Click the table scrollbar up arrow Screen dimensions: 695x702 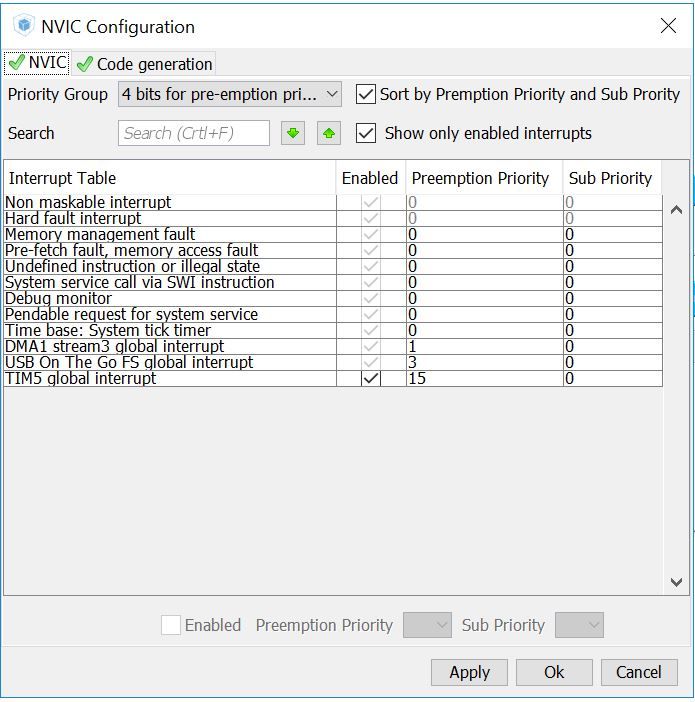(x=676, y=210)
